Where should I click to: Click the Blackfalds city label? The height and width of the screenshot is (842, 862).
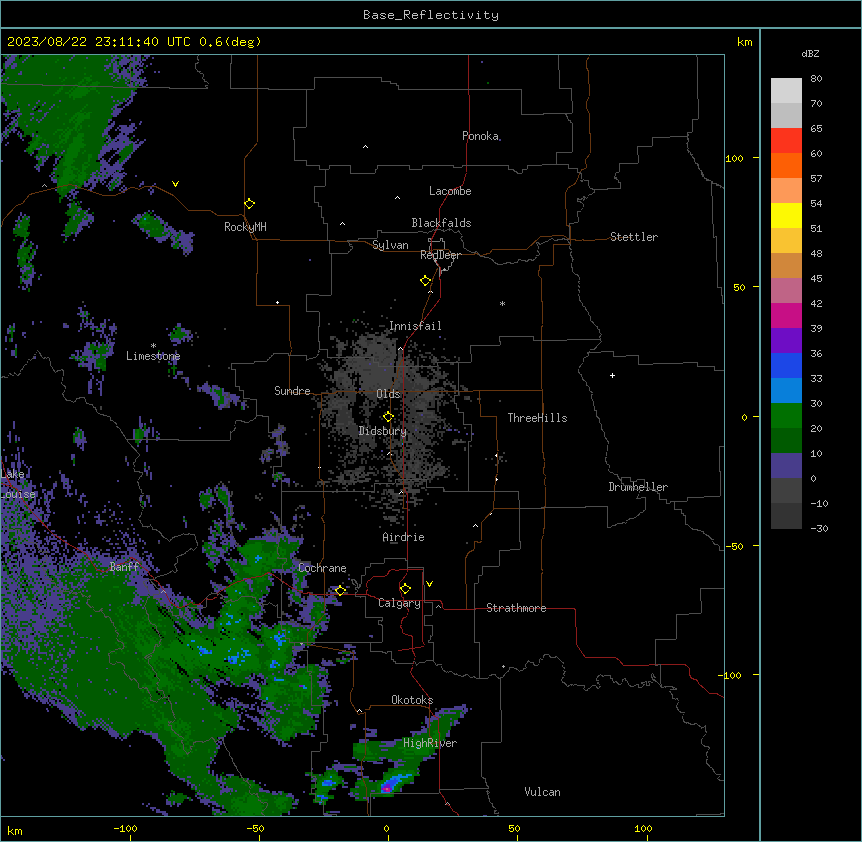click(441, 223)
